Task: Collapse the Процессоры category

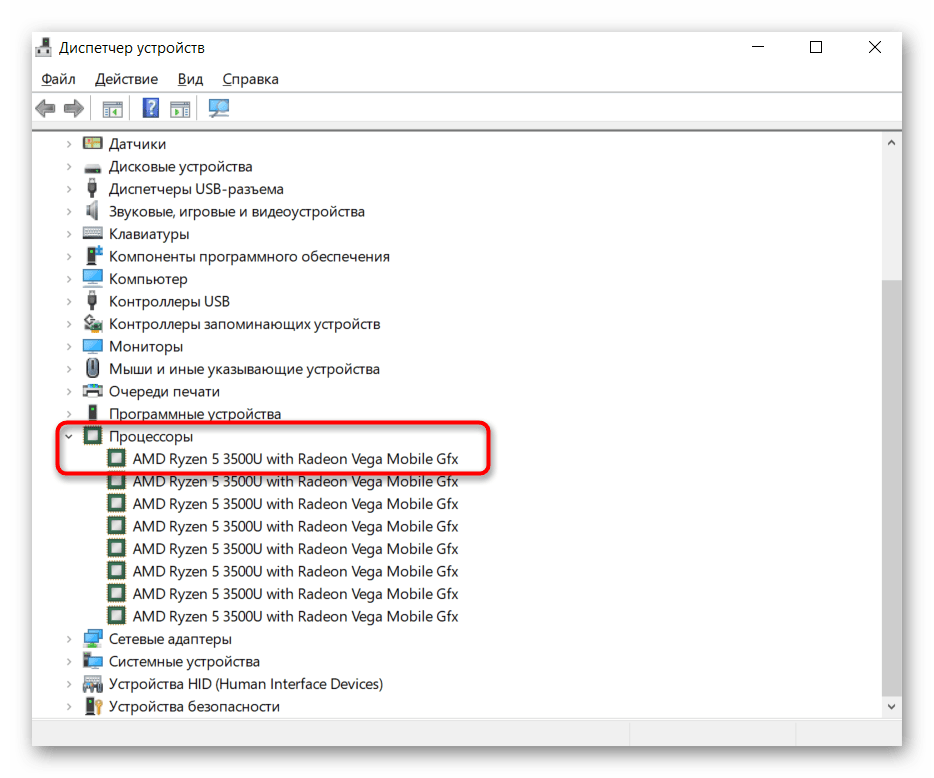Action: point(69,436)
